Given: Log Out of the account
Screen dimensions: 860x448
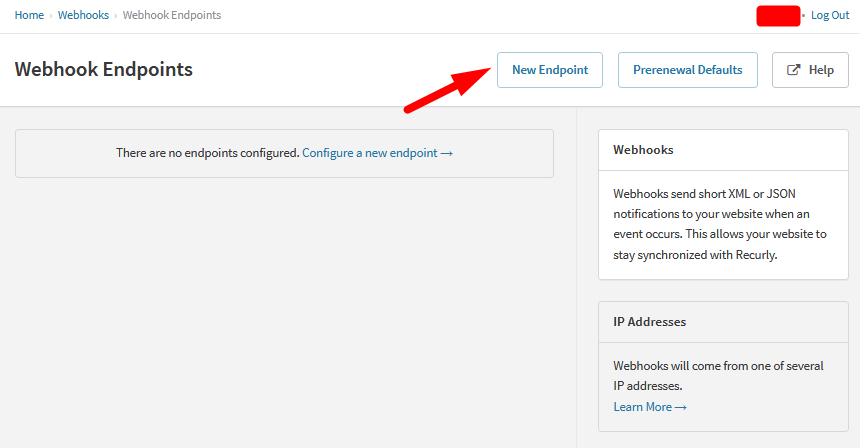Looking at the screenshot, I should (x=830, y=15).
